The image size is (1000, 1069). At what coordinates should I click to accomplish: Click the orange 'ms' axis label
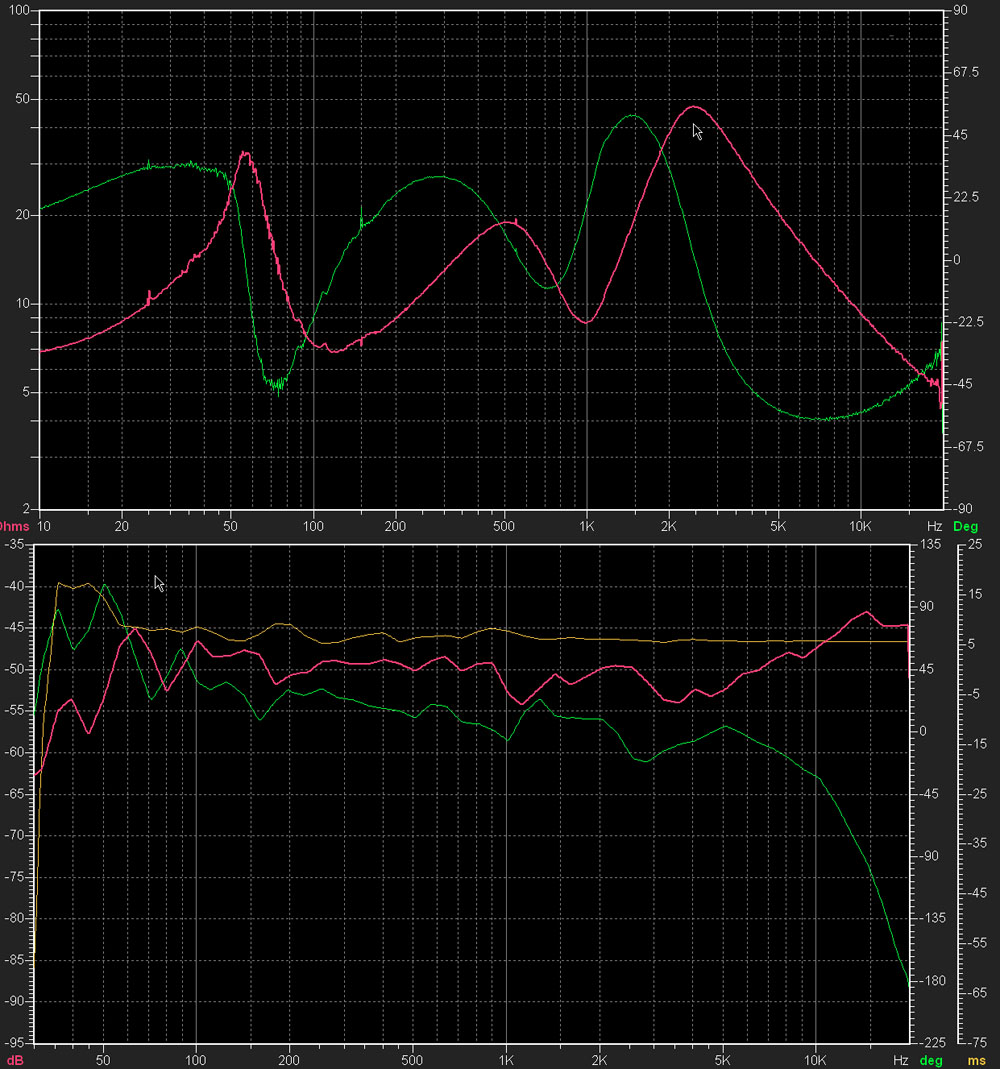click(975, 1059)
